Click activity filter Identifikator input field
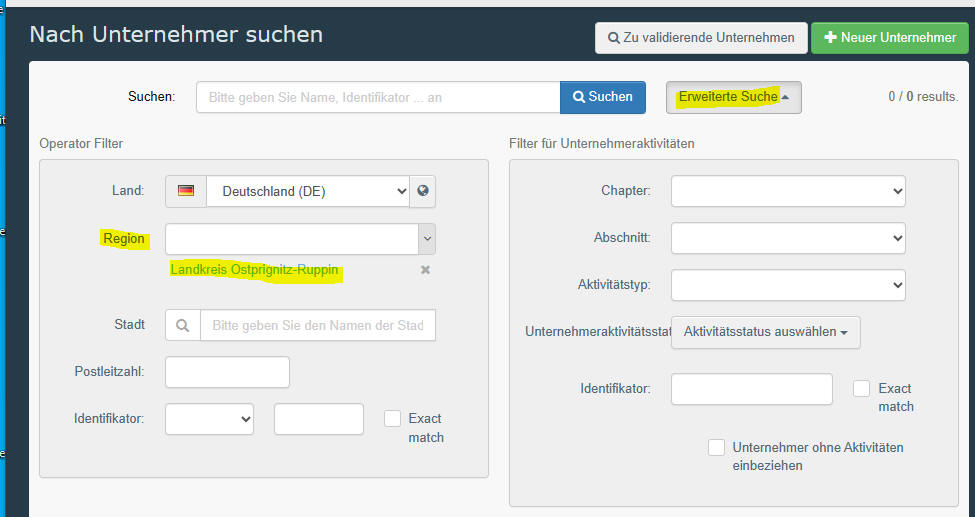This screenshot has width=975, height=517. (752, 389)
